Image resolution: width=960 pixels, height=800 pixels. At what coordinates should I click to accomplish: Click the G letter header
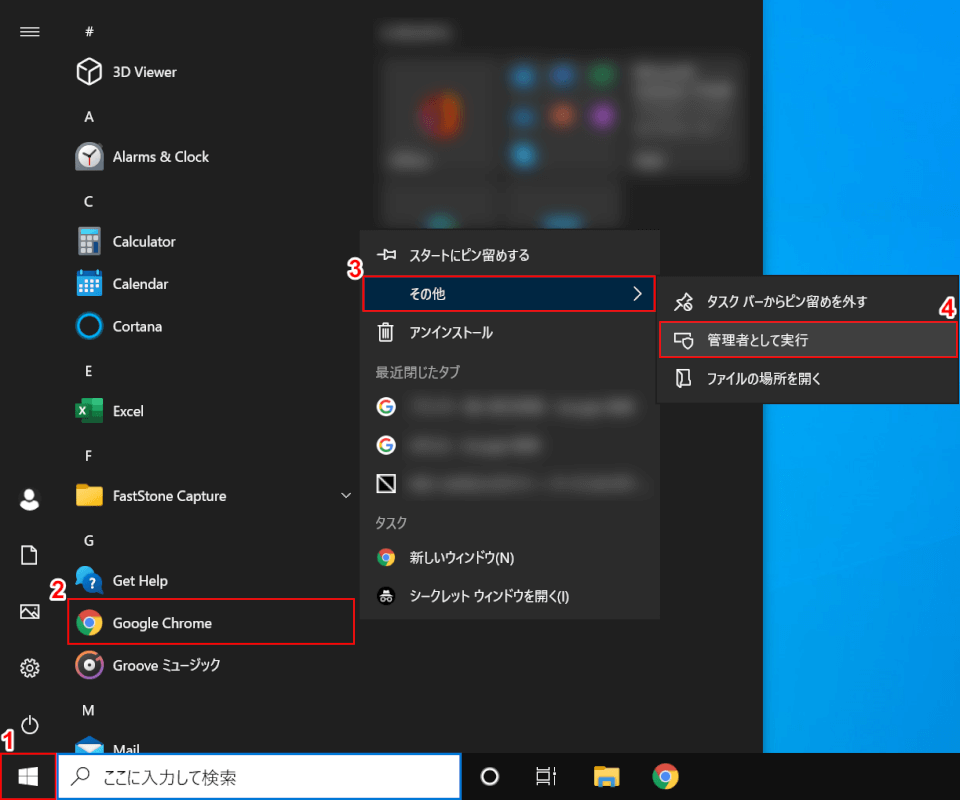89,540
